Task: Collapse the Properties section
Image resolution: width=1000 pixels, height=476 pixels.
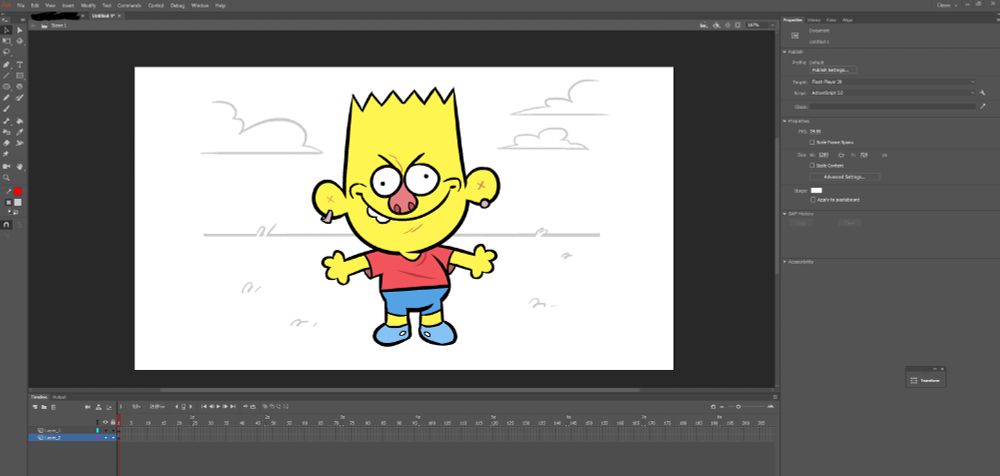Action: tap(785, 121)
